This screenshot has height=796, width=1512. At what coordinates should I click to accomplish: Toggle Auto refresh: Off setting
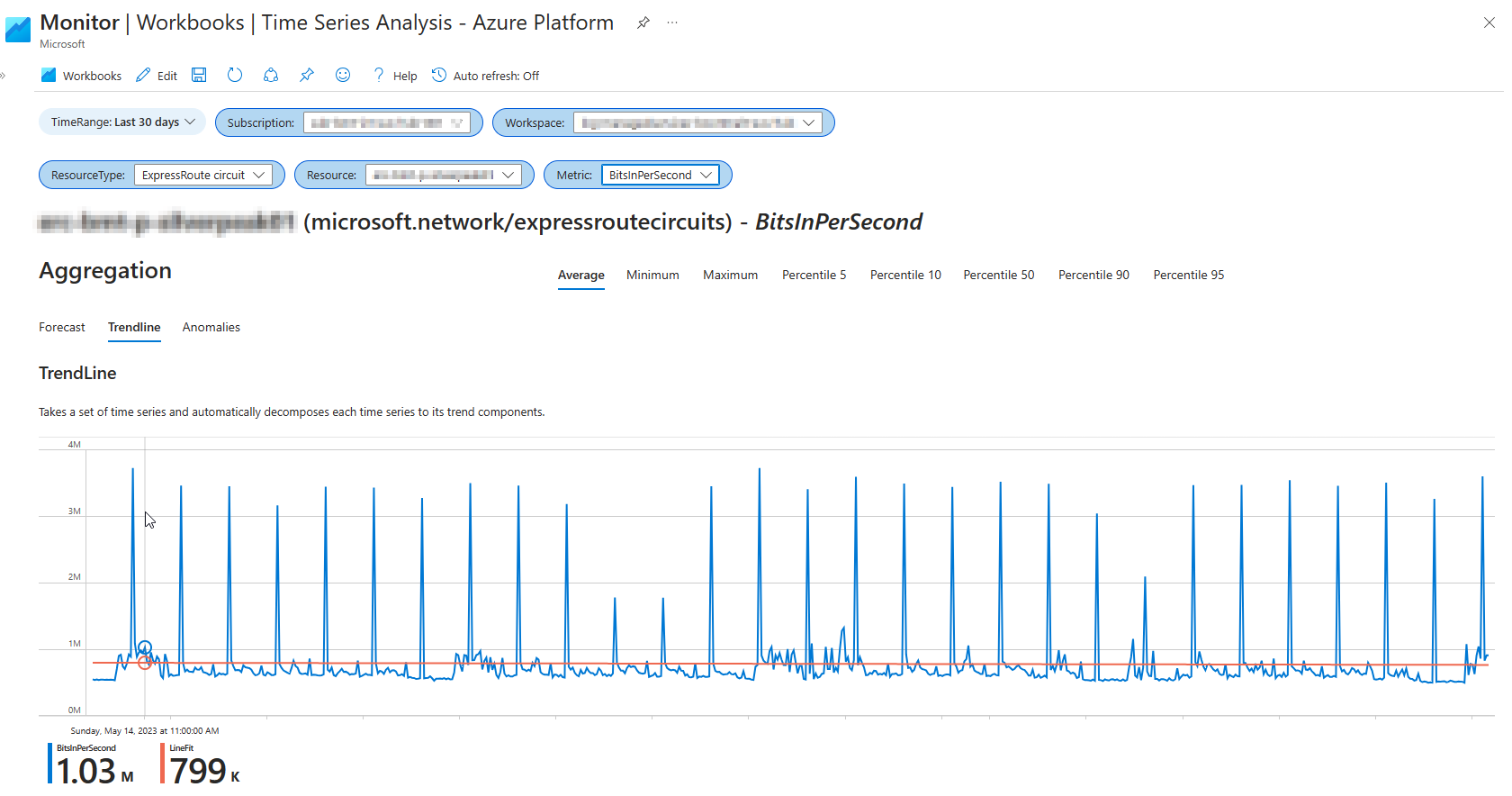[x=485, y=76]
